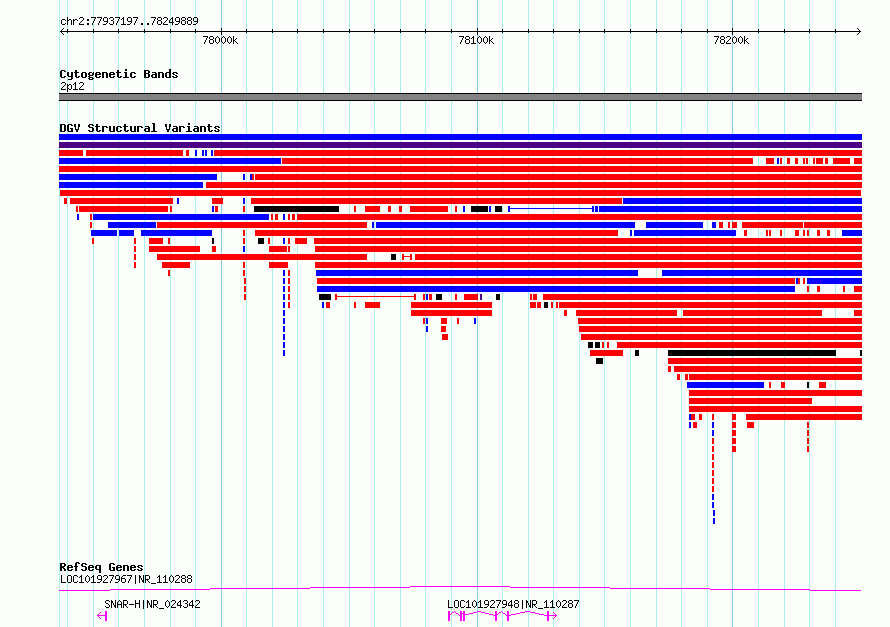This screenshot has height=627, width=890.
Task: Click the 78100k ruler tick label
Action: pos(476,40)
